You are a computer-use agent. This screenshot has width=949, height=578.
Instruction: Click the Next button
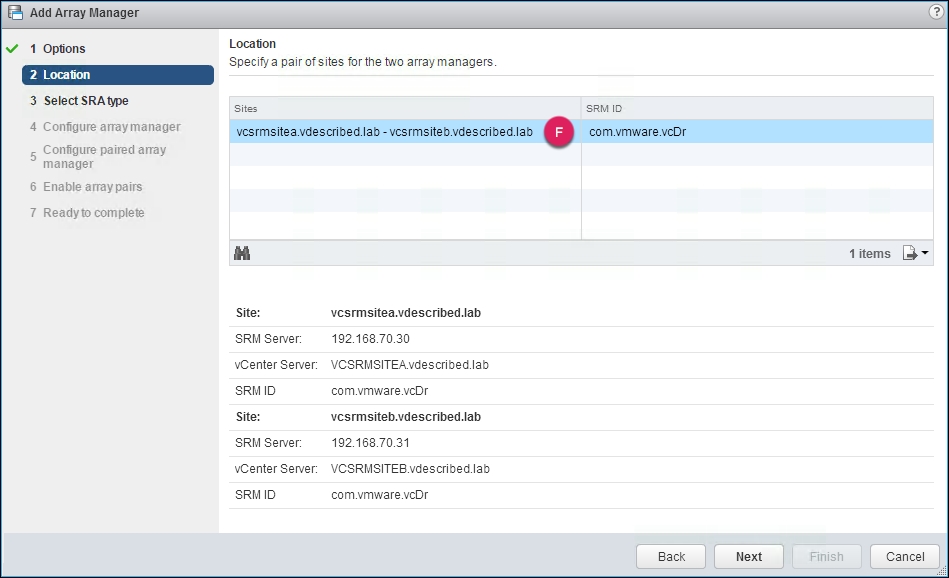click(748, 556)
